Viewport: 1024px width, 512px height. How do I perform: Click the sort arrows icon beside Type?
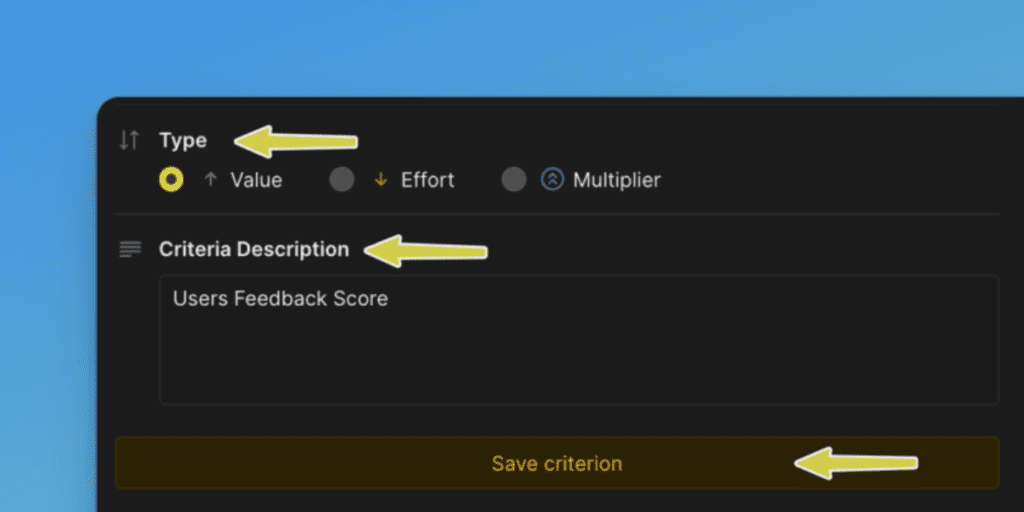[129, 140]
